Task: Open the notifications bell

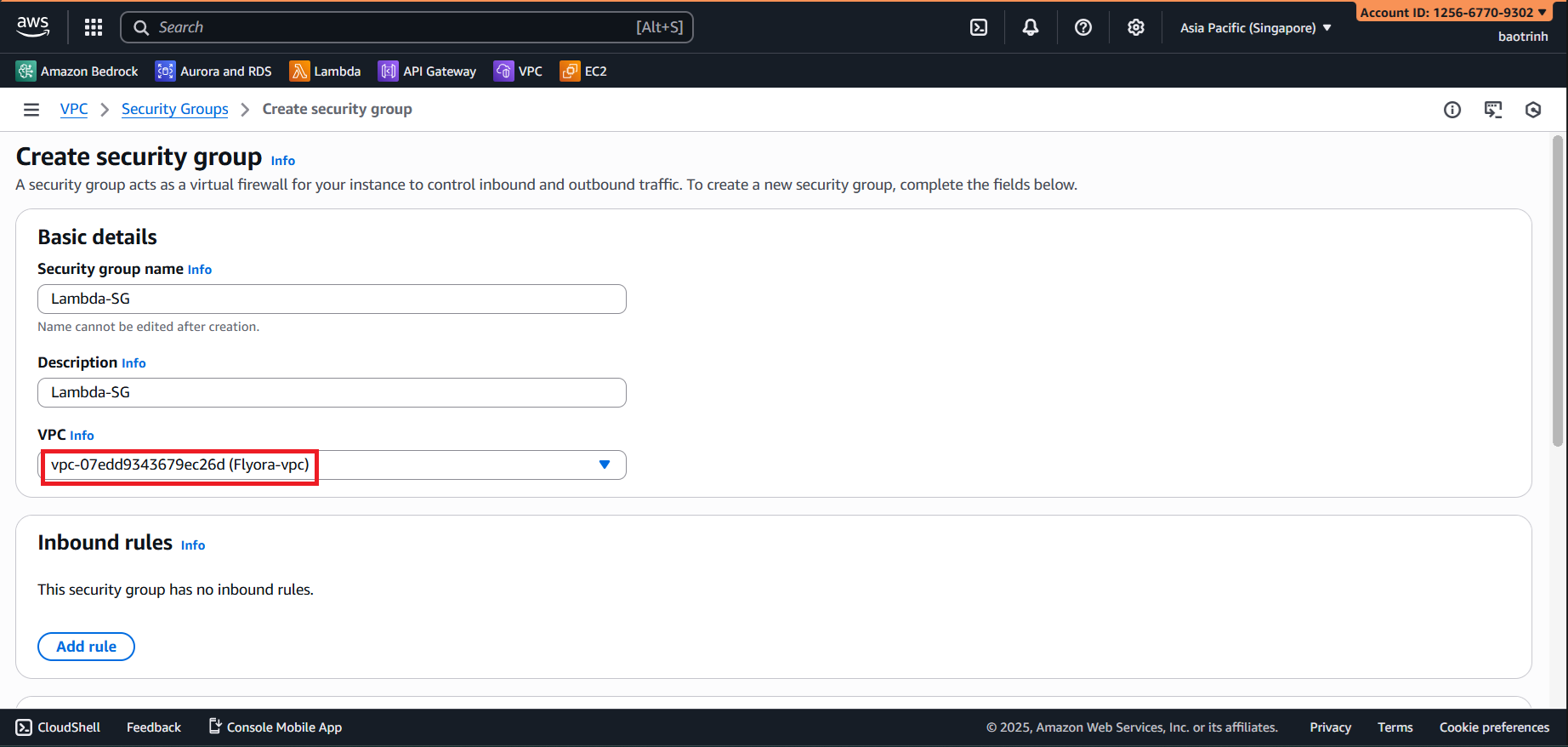Action: tap(1031, 27)
